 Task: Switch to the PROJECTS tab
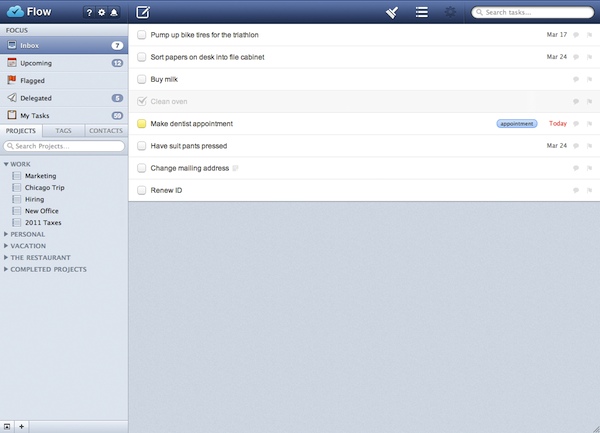coord(21,131)
